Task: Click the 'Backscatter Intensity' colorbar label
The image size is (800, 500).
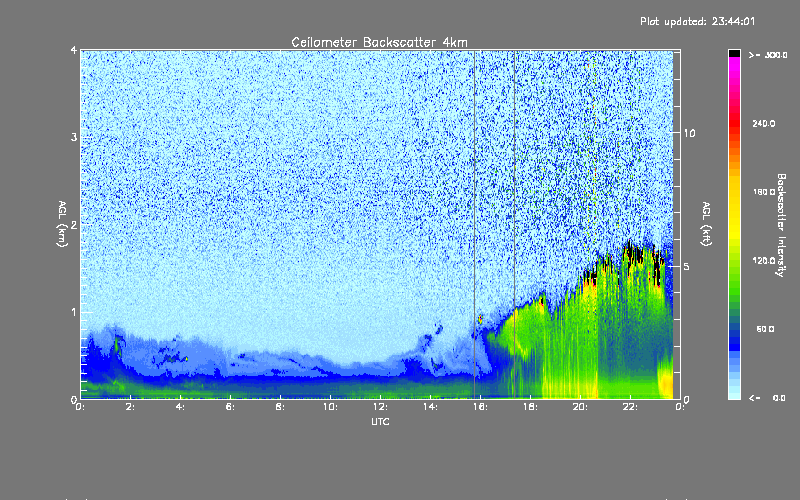Action: pyautogui.click(x=781, y=225)
